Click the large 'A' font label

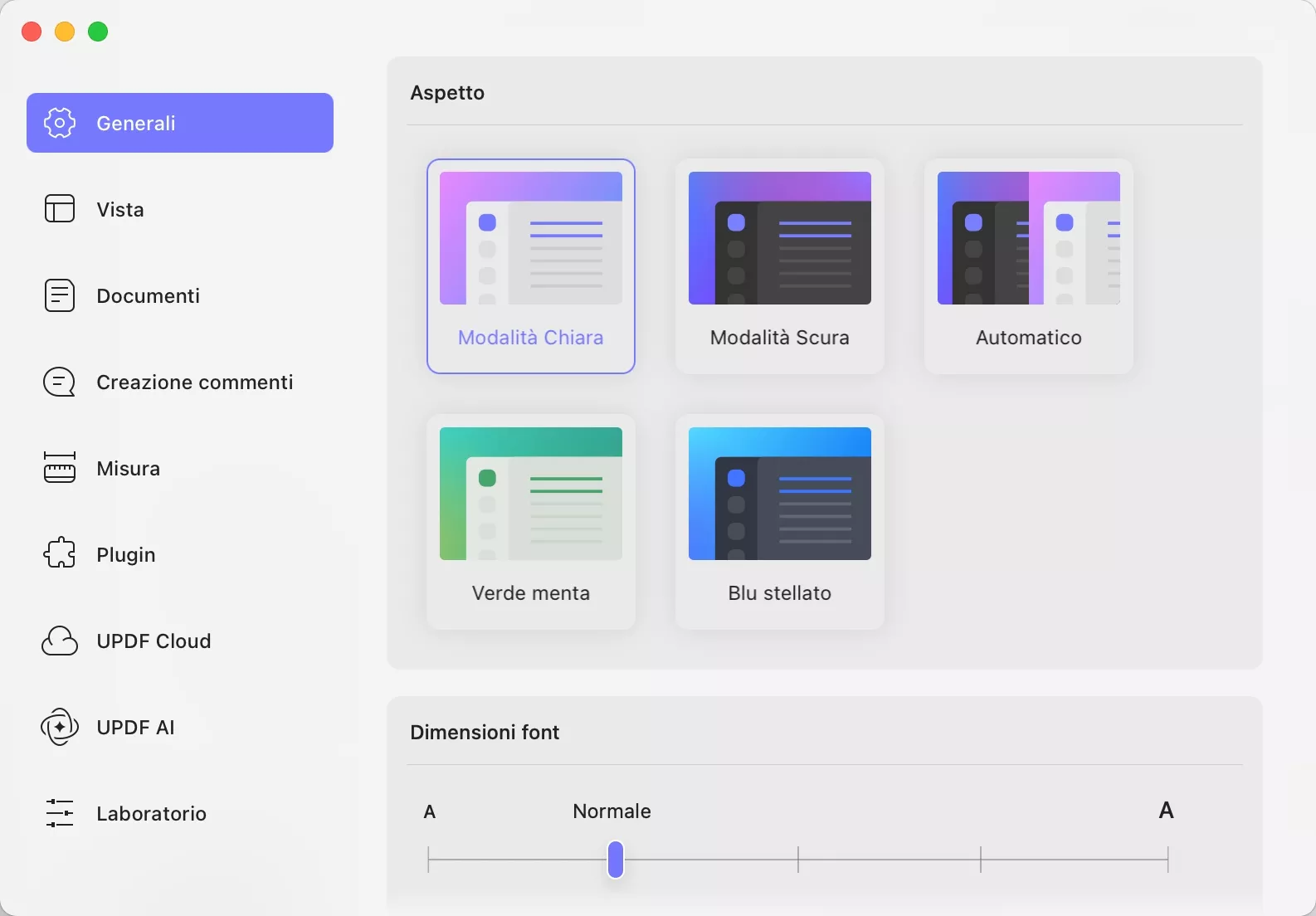point(1166,811)
